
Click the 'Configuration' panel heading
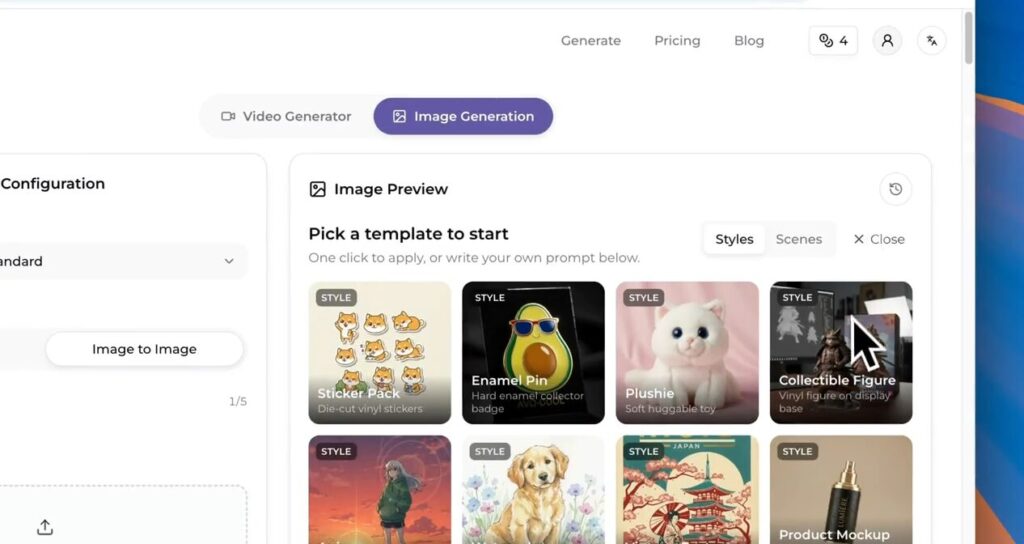pos(52,184)
